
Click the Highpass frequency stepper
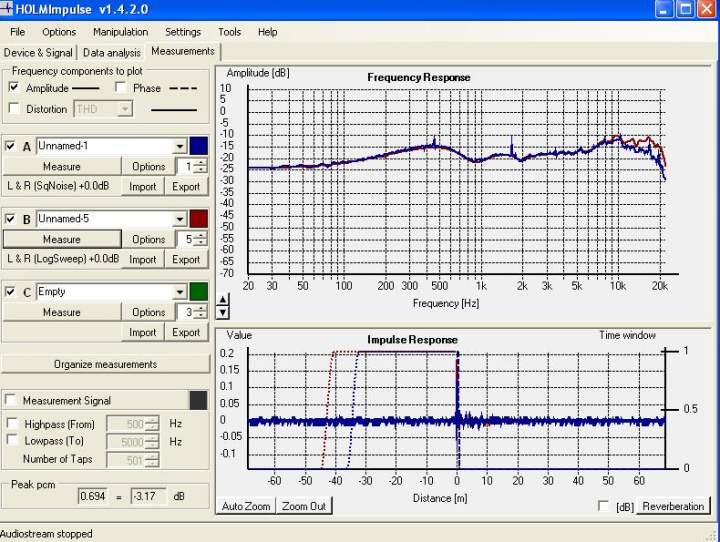(x=152, y=423)
